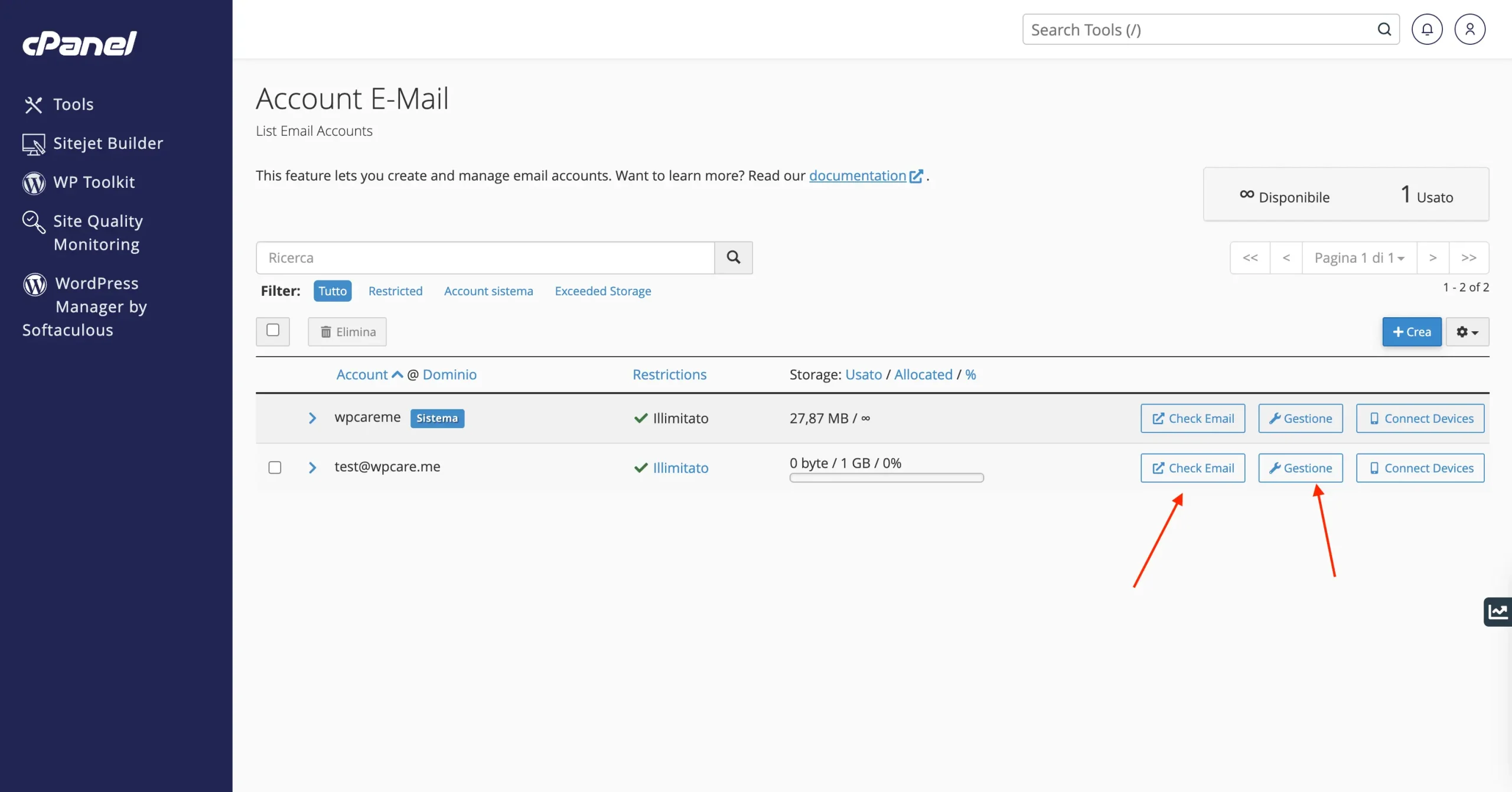Click the Search Tools magnifier icon

click(1384, 30)
